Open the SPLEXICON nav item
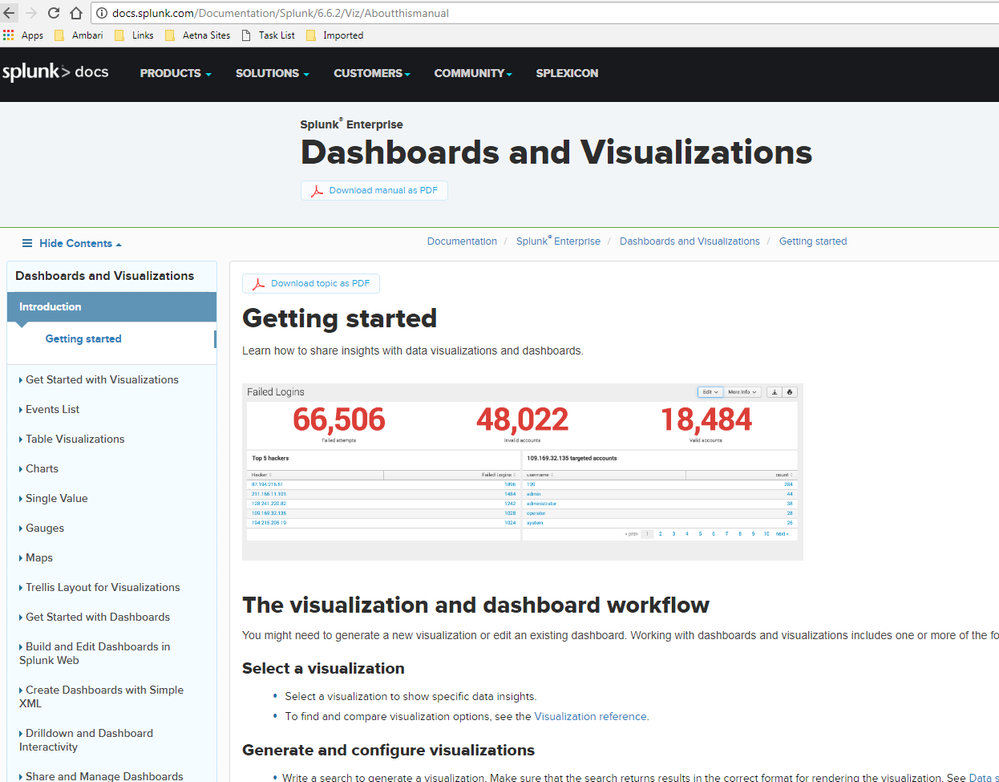 (x=567, y=73)
